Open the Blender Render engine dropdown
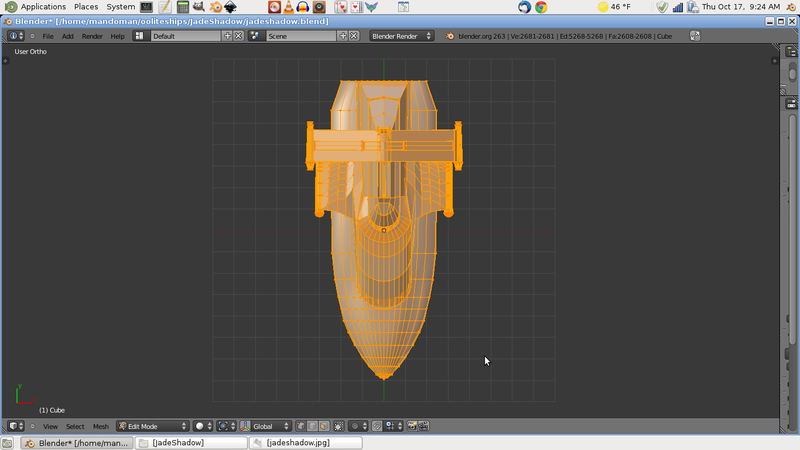This screenshot has height=450, width=800. (x=401, y=36)
